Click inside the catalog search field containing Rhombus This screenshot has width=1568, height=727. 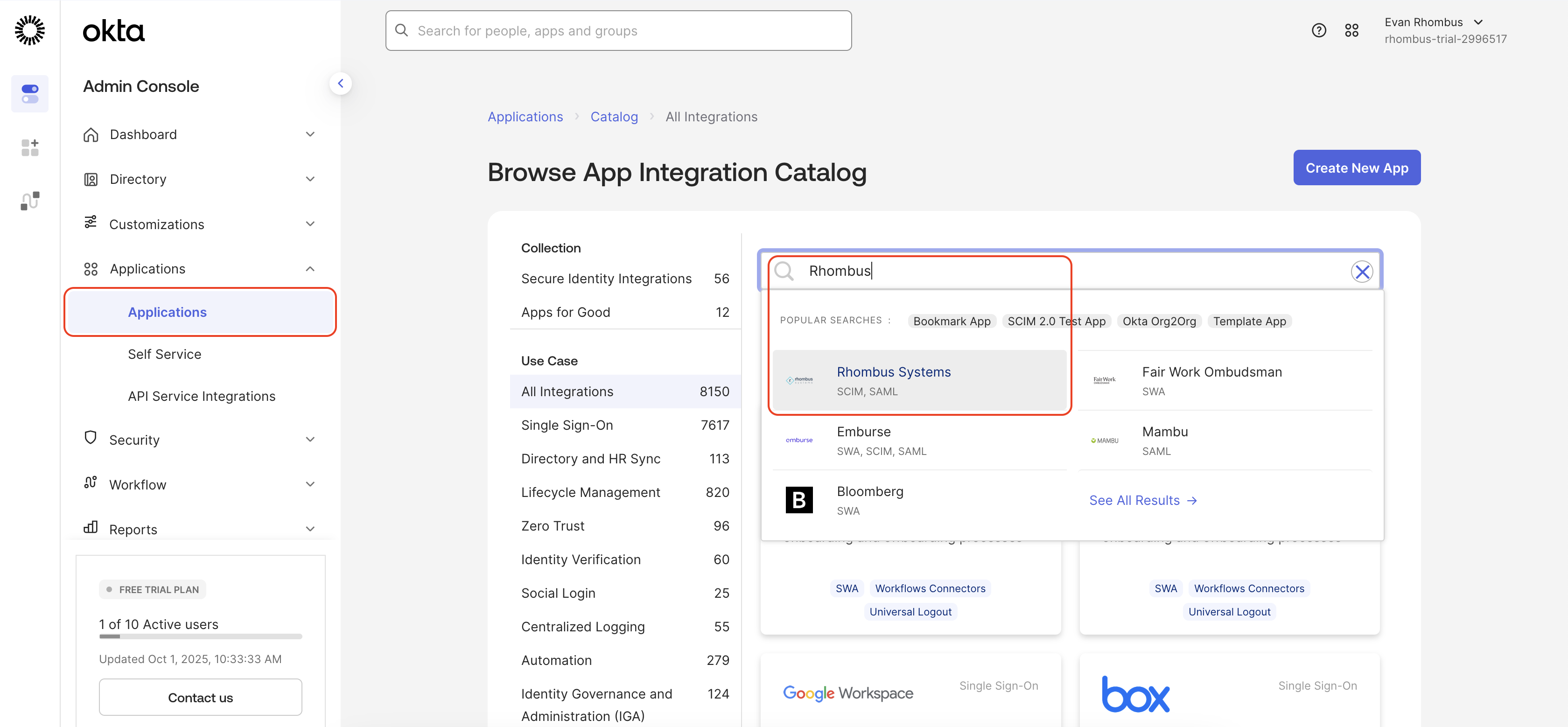[x=1070, y=271]
